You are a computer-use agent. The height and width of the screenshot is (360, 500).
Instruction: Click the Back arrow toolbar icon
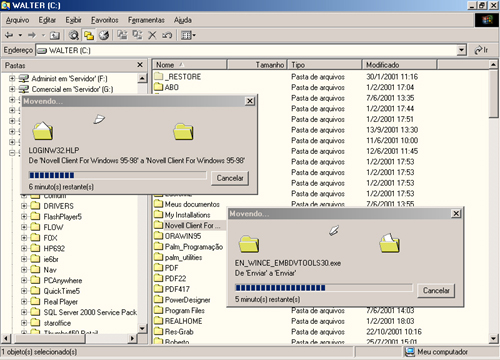coord(9,35)
